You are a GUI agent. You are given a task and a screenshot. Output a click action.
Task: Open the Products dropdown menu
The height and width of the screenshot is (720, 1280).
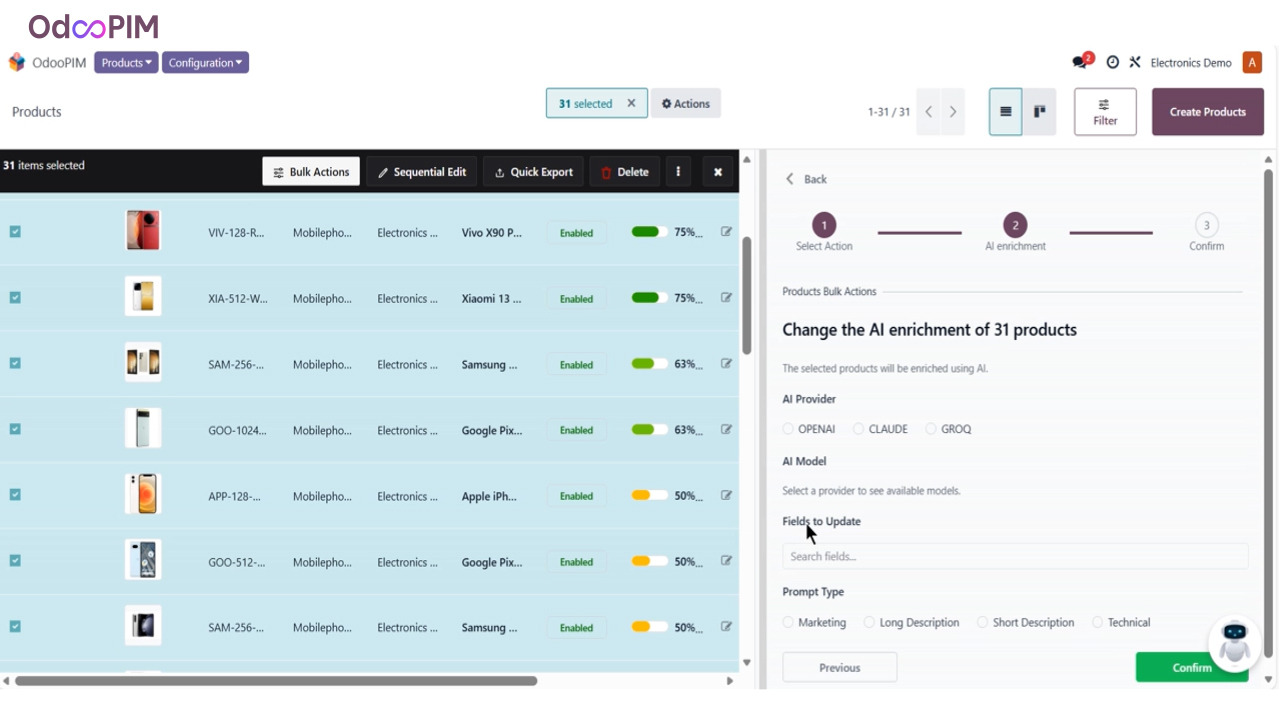tap(126, 63)
